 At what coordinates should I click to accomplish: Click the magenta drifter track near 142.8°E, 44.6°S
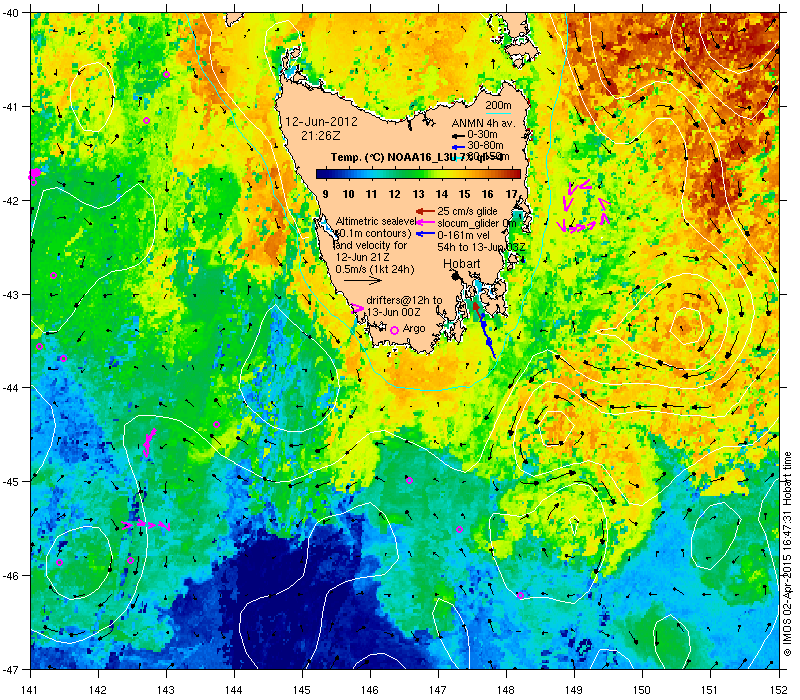149,442
